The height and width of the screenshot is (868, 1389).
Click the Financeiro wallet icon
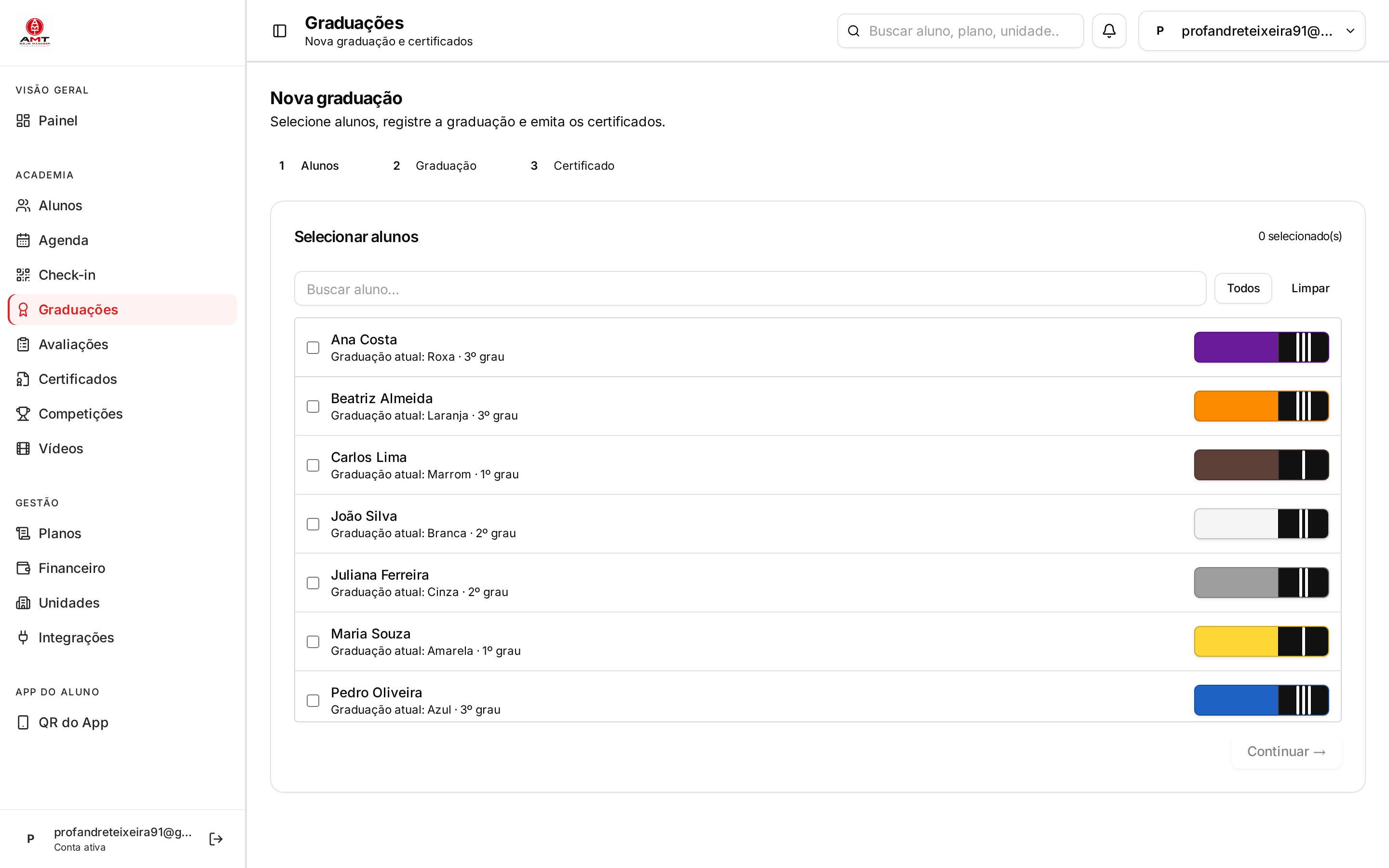click(23, 568)
